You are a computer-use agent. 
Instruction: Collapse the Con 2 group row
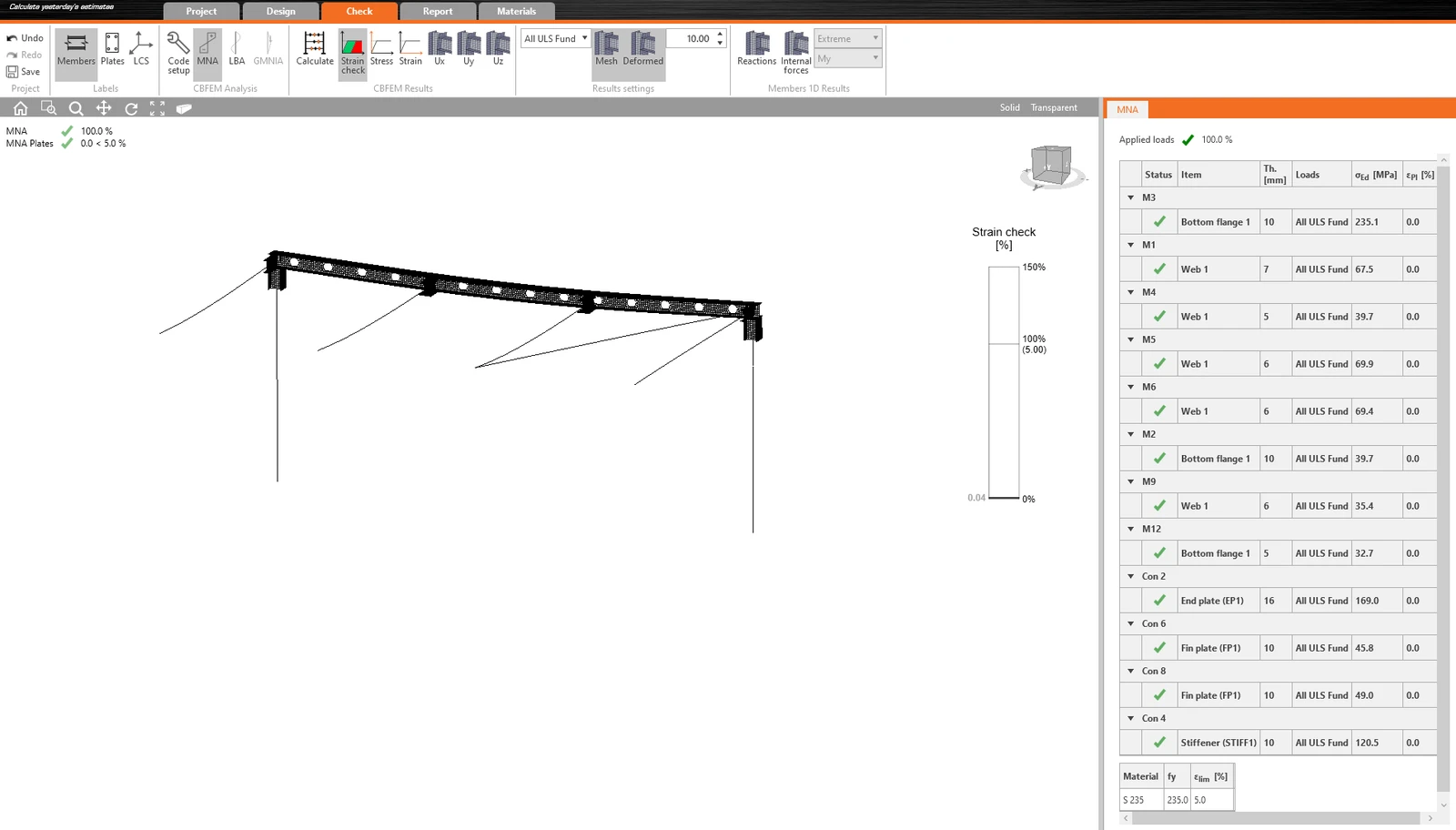tap(1131, 576)
